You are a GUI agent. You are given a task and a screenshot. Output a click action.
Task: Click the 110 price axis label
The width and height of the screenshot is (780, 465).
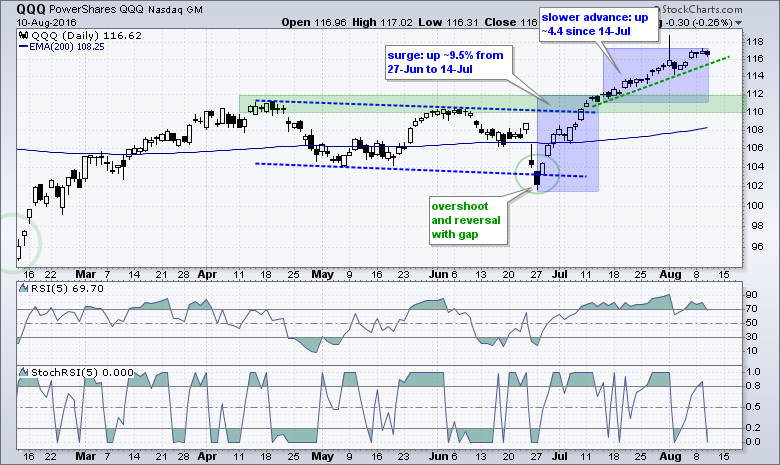coord(756,111)
